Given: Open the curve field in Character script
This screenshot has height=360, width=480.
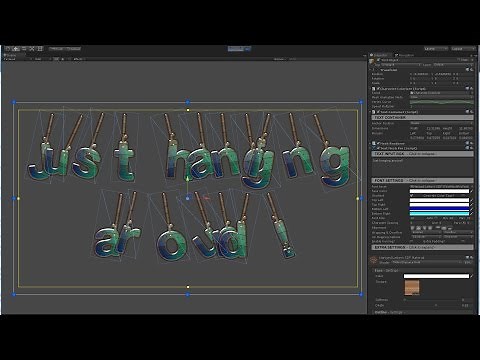Looking at the screenshot, I should coord(442,102).
